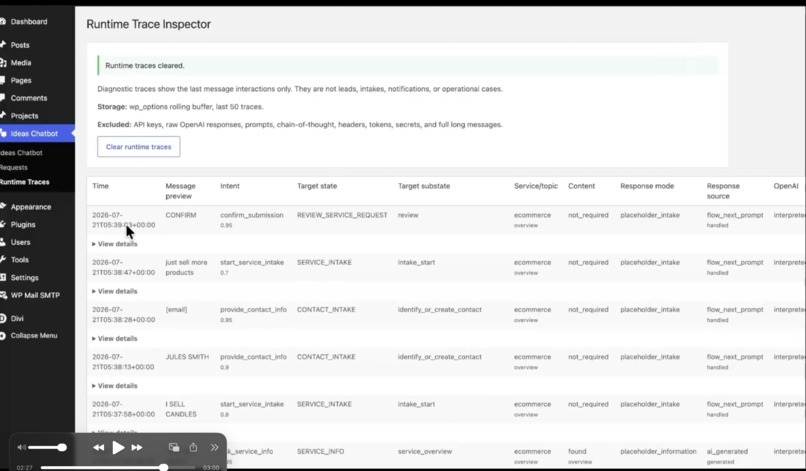Viewport: 806px width, 471px height.
Task: Click the Divi logo icon in sidebar
Action: coord(3,318)
